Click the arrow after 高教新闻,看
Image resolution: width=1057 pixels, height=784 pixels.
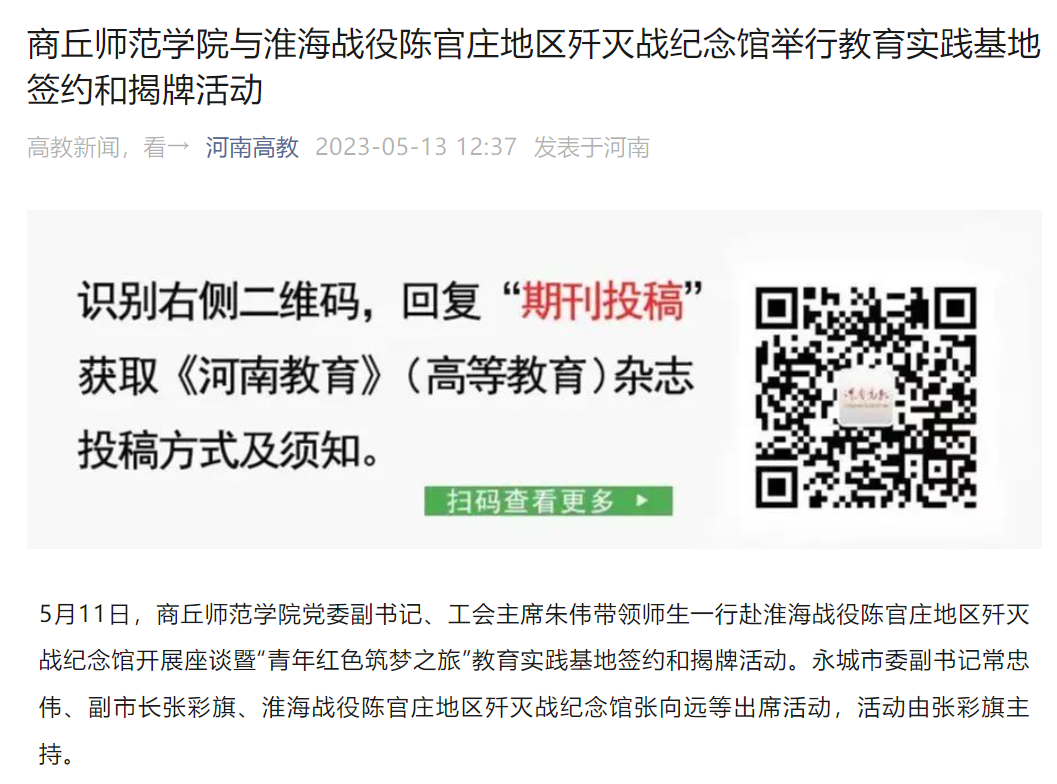coord(179,146)
